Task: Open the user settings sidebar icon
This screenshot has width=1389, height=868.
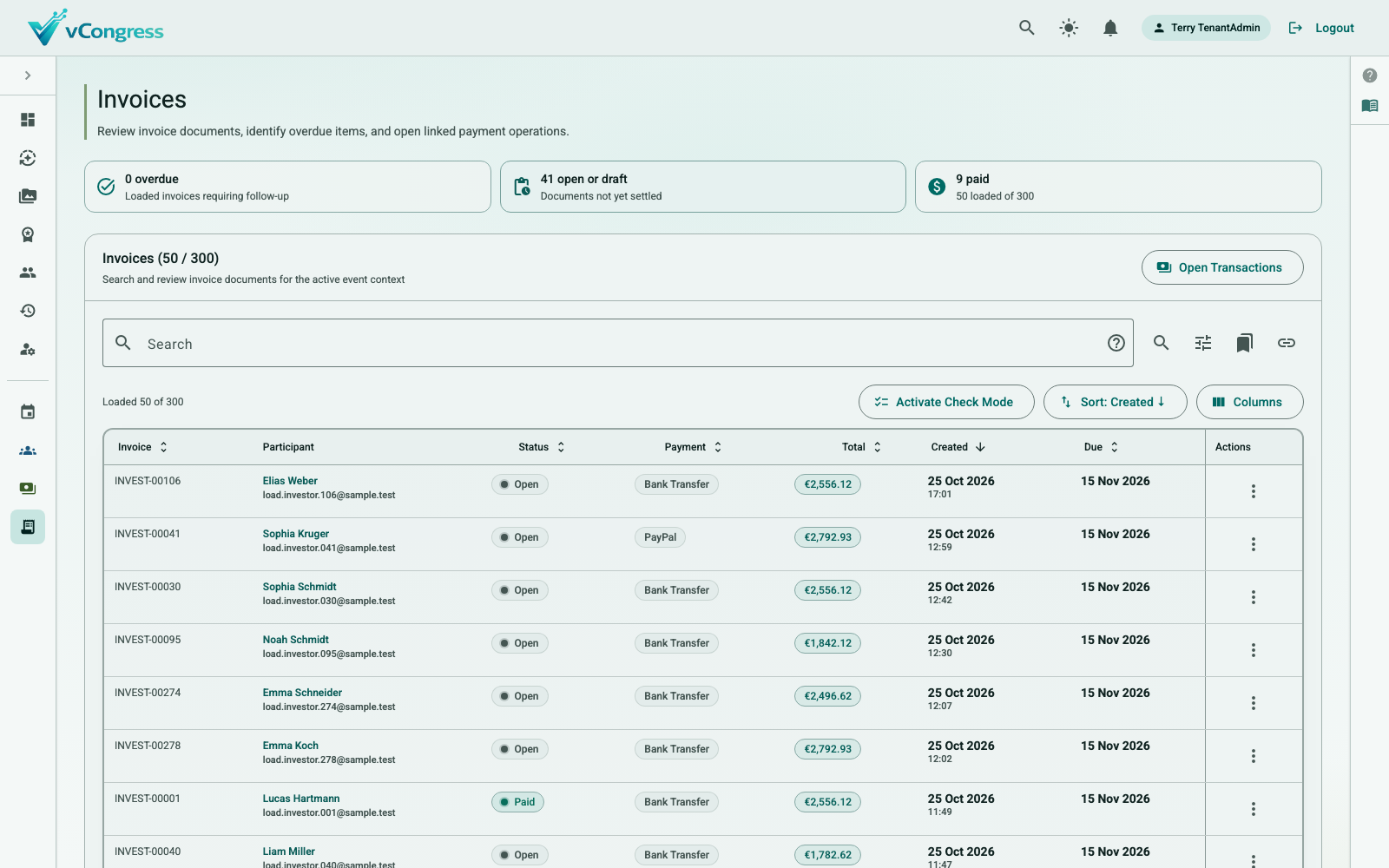Action: [x=28, y=349]
